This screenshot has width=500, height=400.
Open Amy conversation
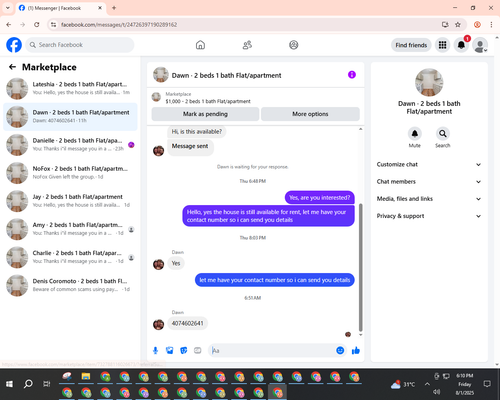coord(70,229)
